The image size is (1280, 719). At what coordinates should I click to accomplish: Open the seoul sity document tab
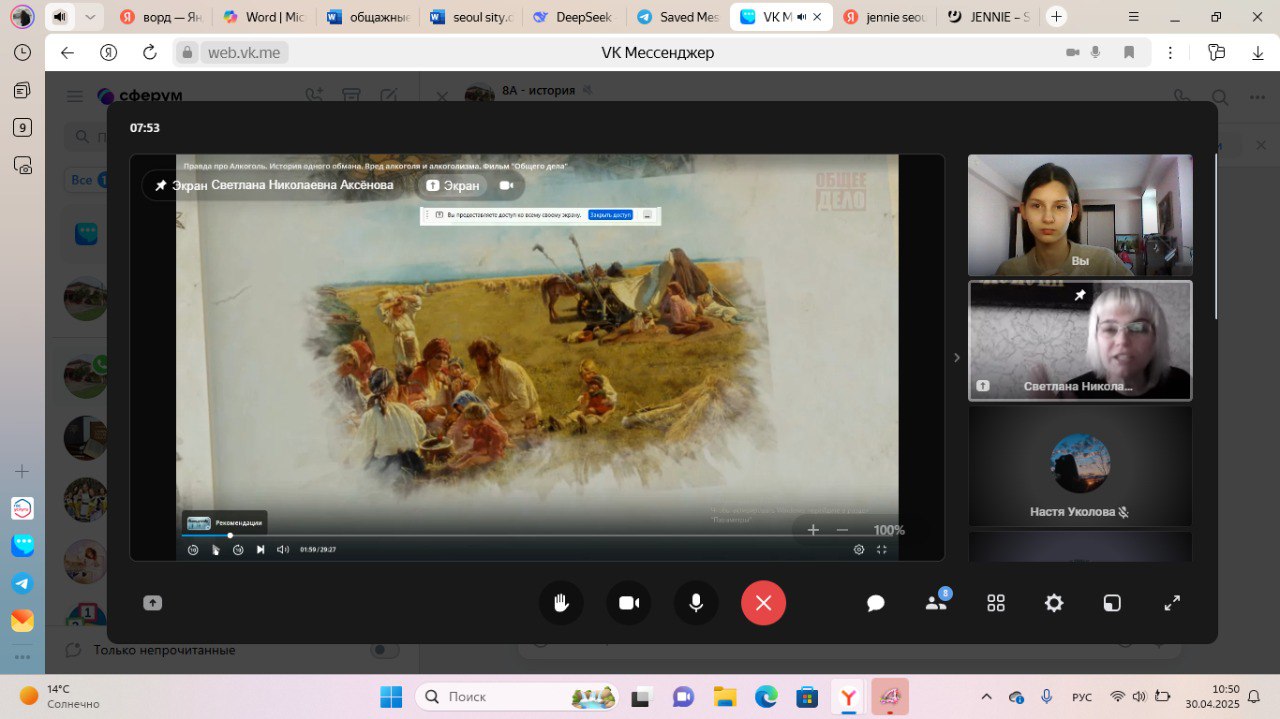point(471,17)
